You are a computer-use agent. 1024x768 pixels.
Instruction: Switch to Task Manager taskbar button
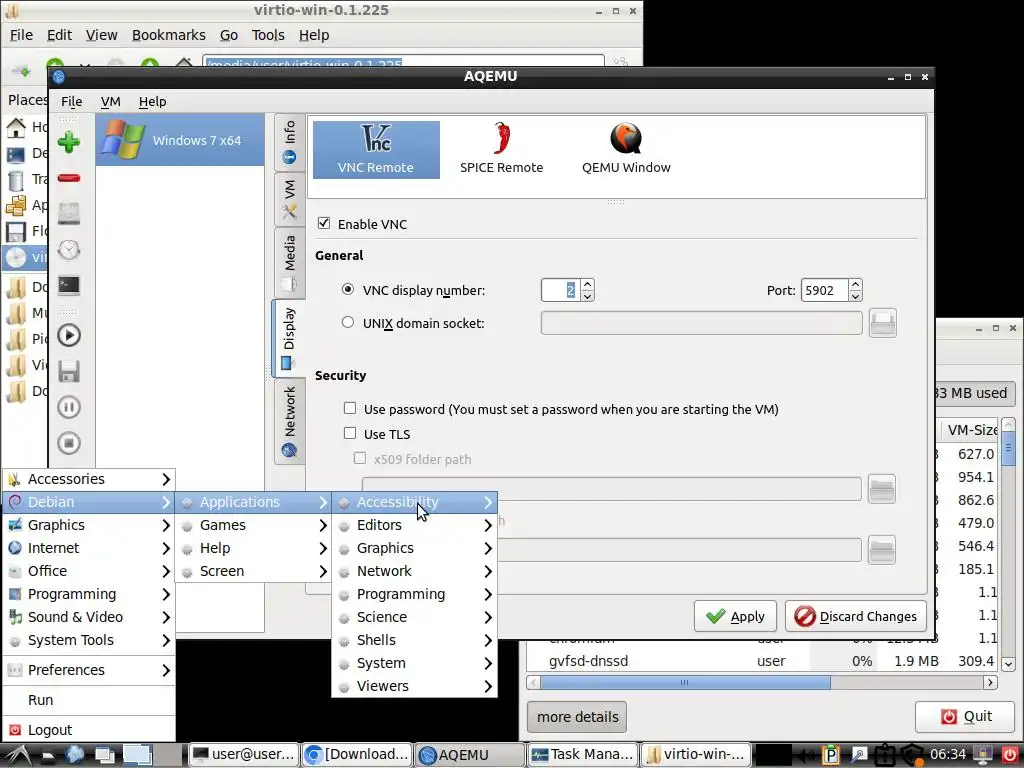[583, 755]
